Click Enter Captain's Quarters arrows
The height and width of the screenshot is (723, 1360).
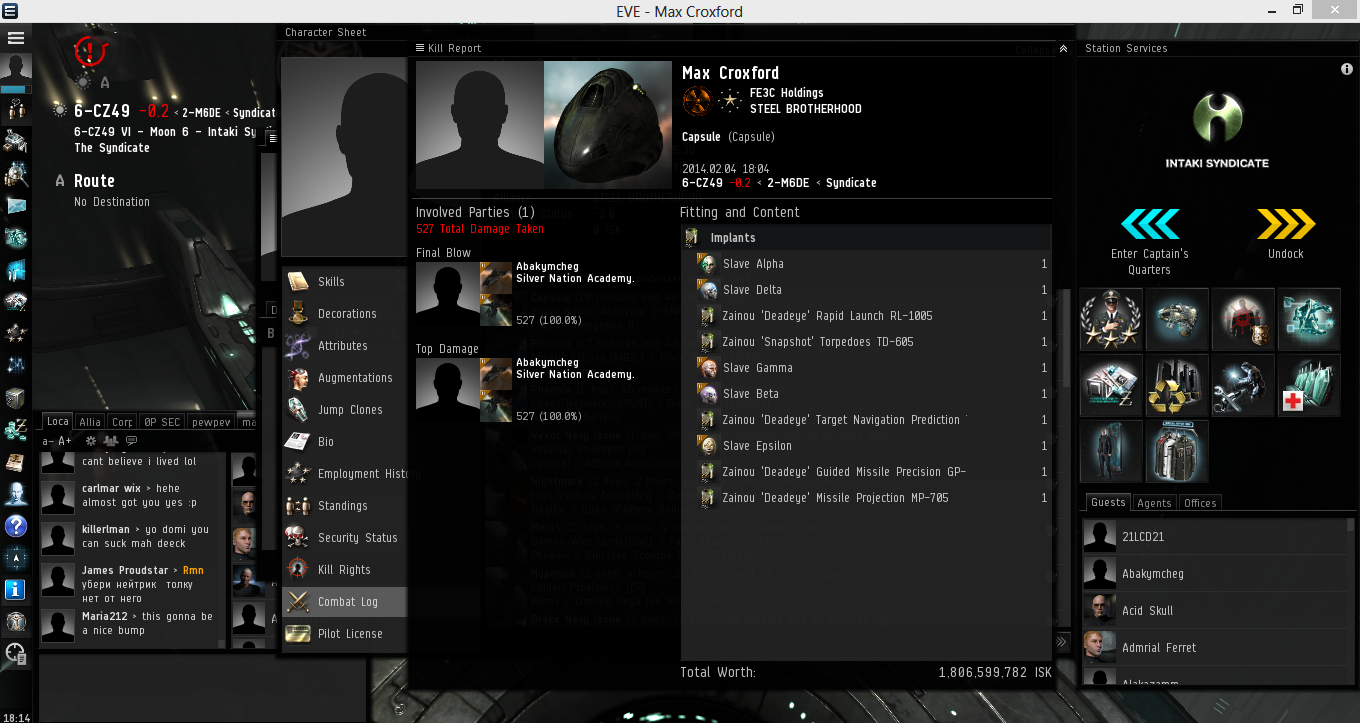1150,225
